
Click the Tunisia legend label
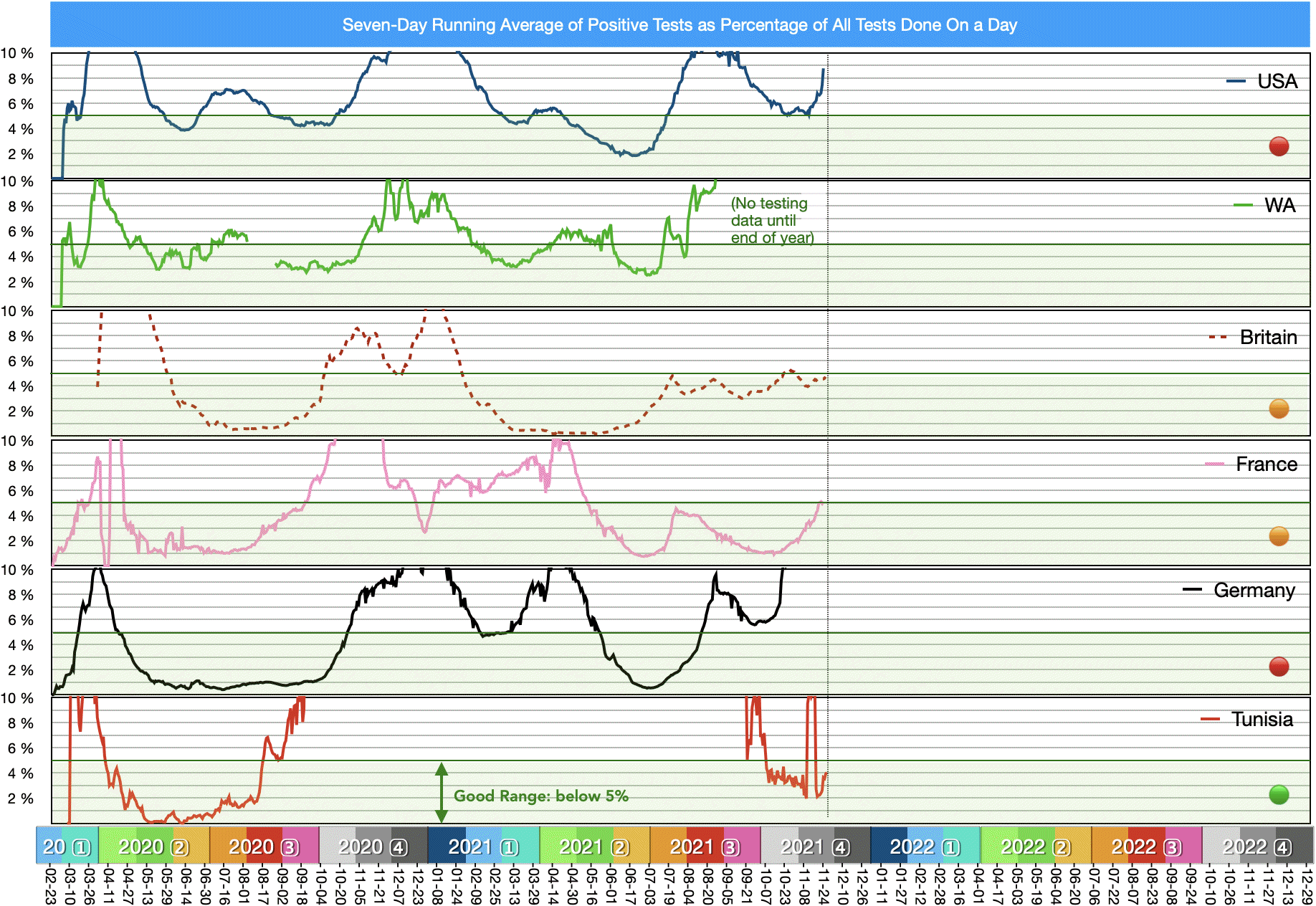tap(1262, 719)
